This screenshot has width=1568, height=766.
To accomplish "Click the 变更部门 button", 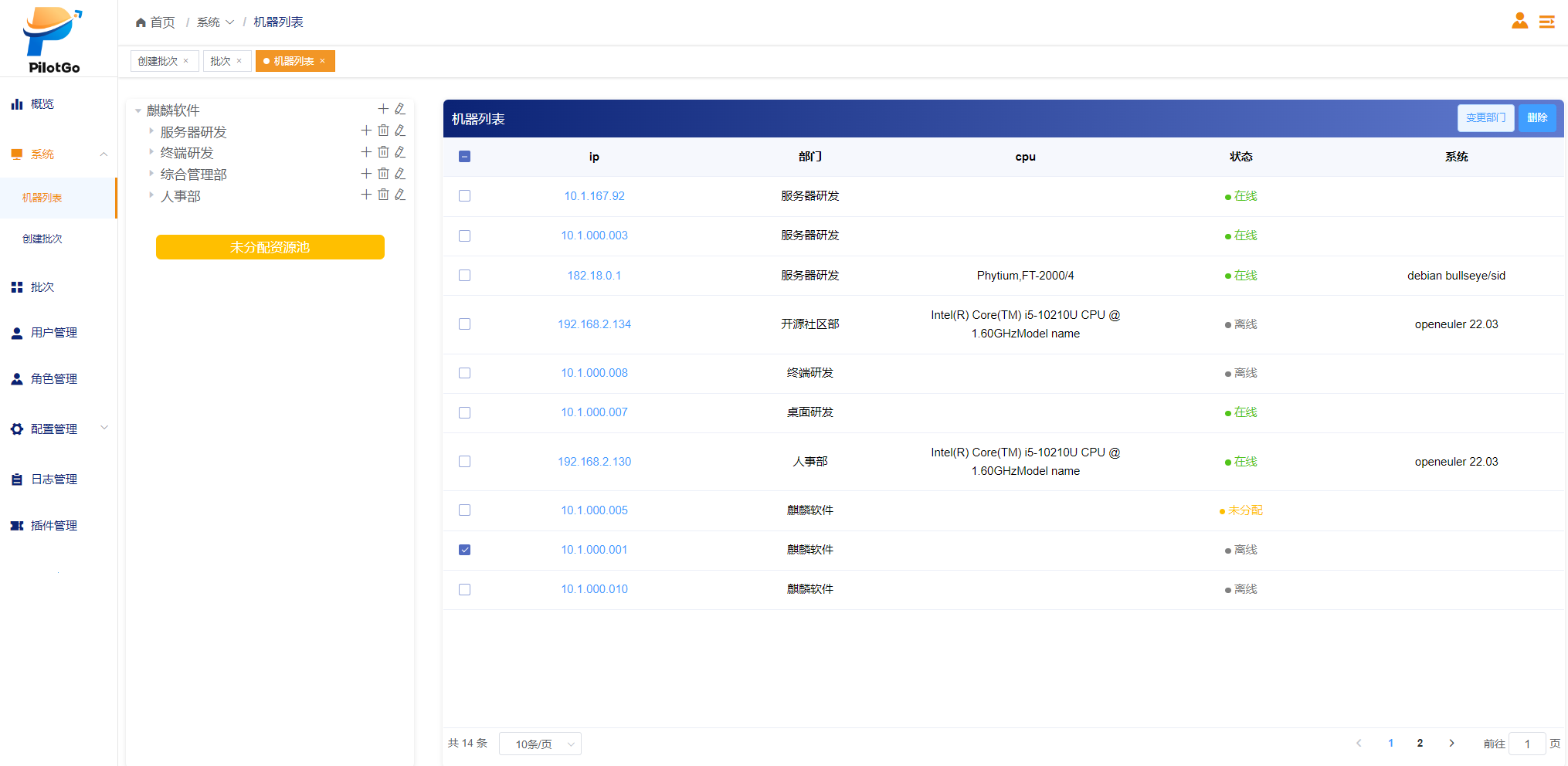I will tap(1485, 118).
